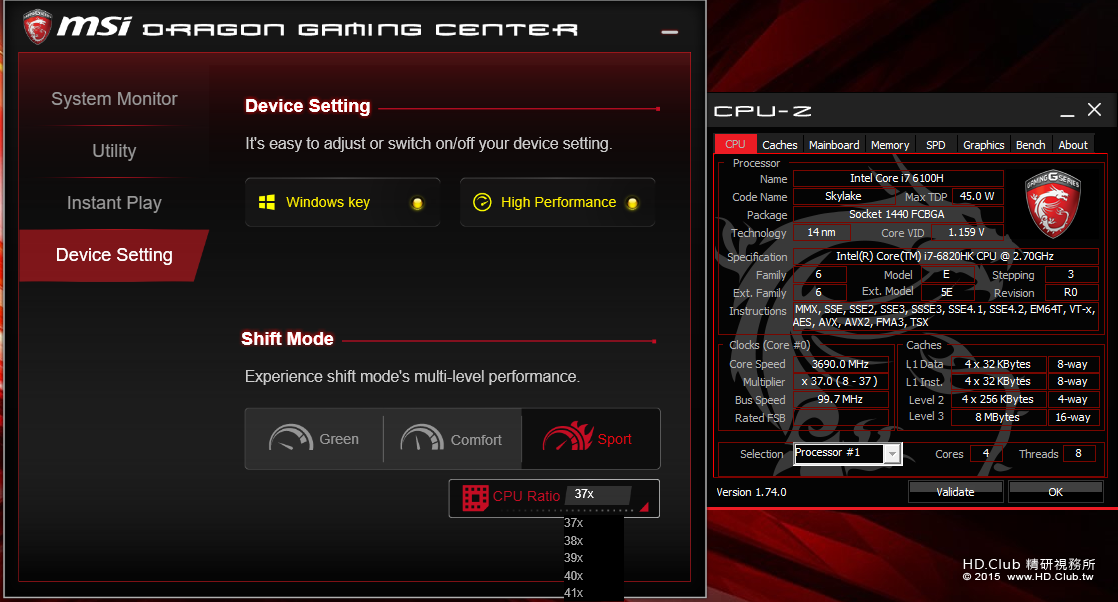This screenshot has width=1118, height=602.
Task: Click the Green mode speedometer icon
Action: pyautogui.click(x=290, y=438)
